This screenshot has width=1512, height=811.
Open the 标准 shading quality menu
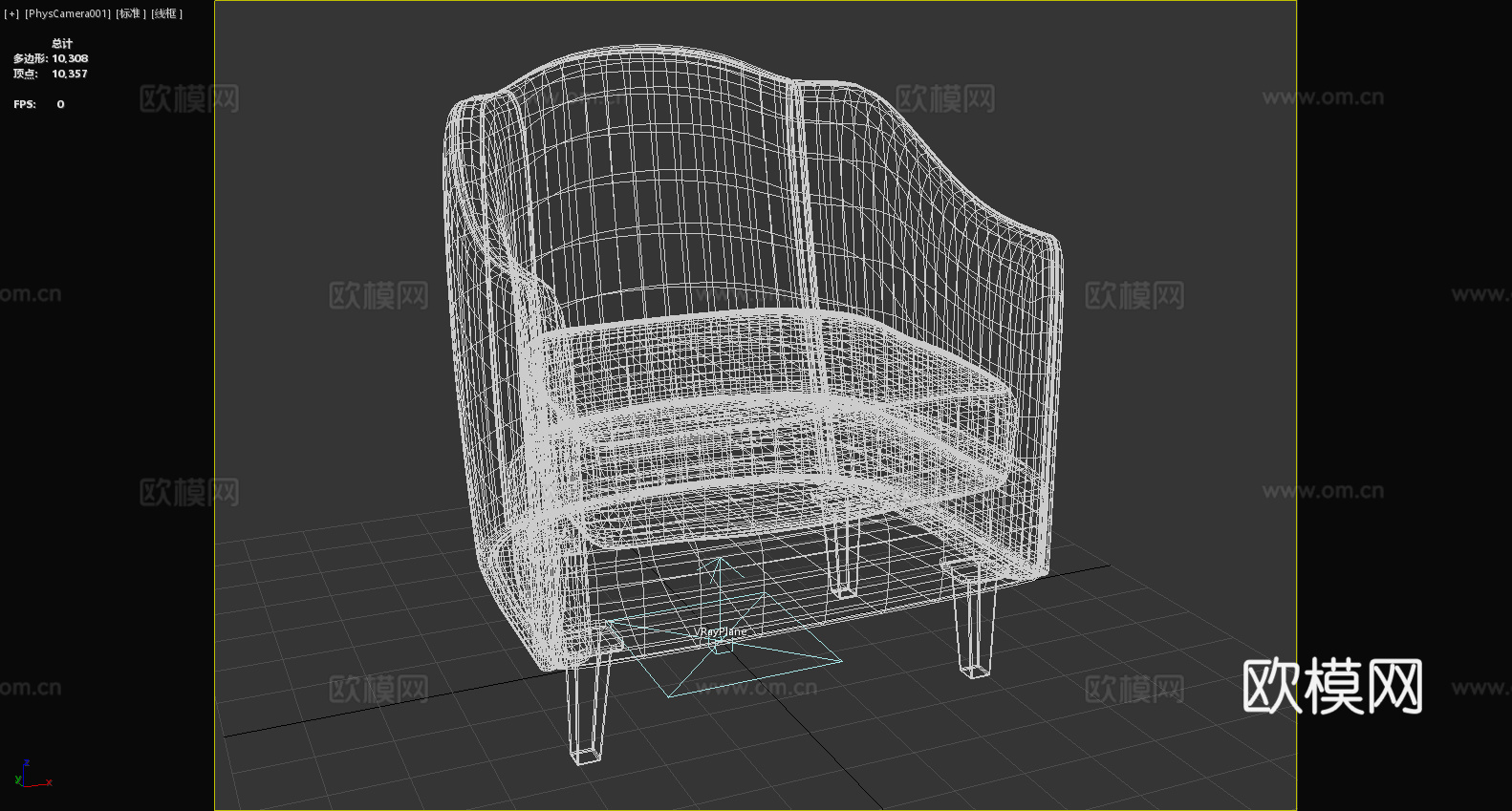(131, 13)
